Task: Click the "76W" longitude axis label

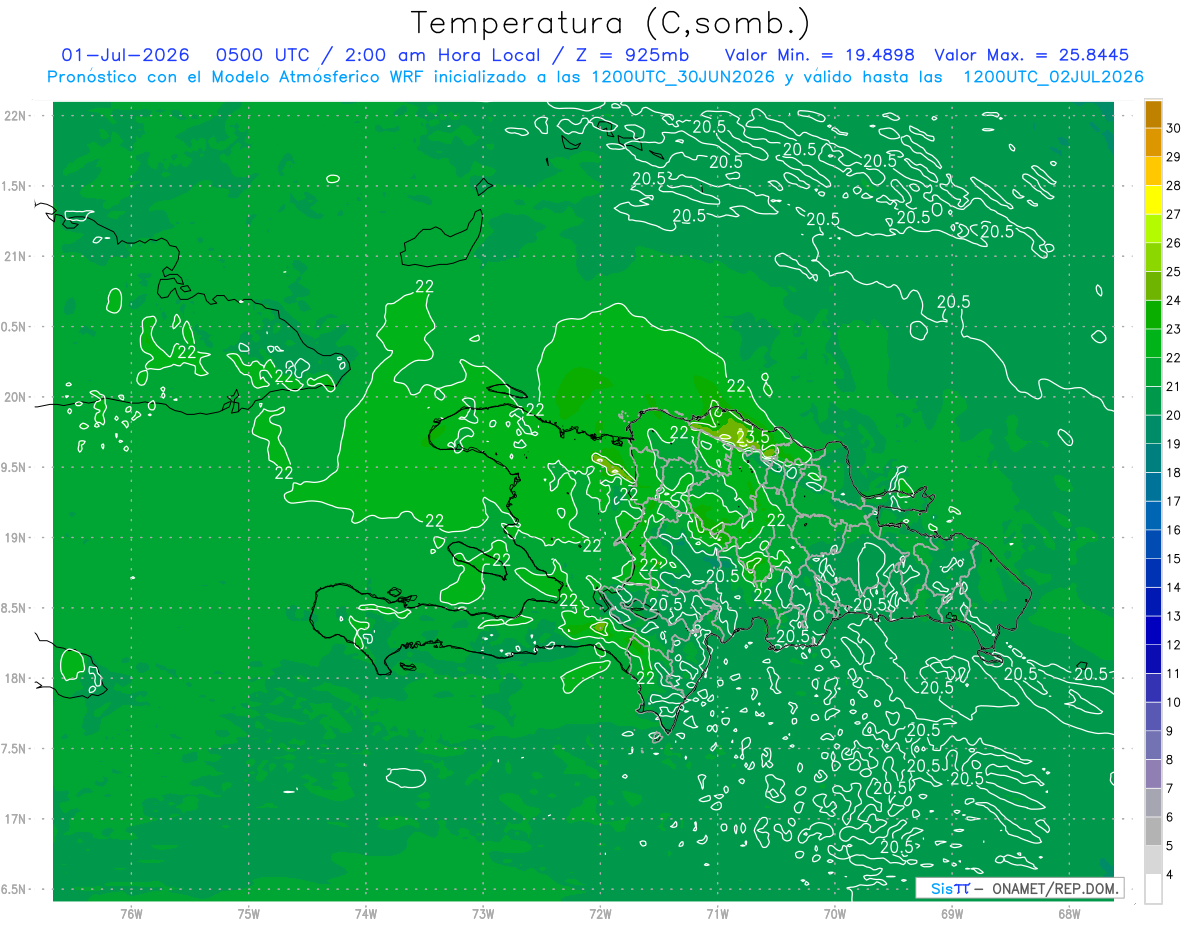Action: pyautogui.click(x=131, y=913)
